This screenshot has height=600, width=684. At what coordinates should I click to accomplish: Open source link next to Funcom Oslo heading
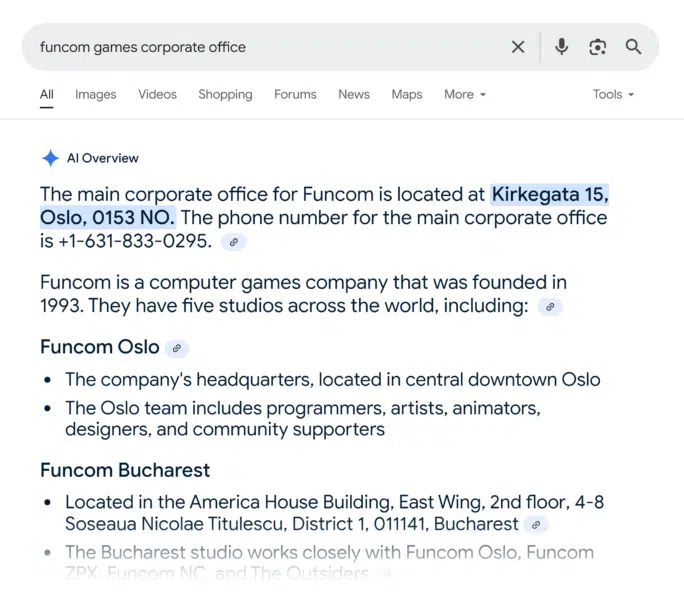pos(177,348)
